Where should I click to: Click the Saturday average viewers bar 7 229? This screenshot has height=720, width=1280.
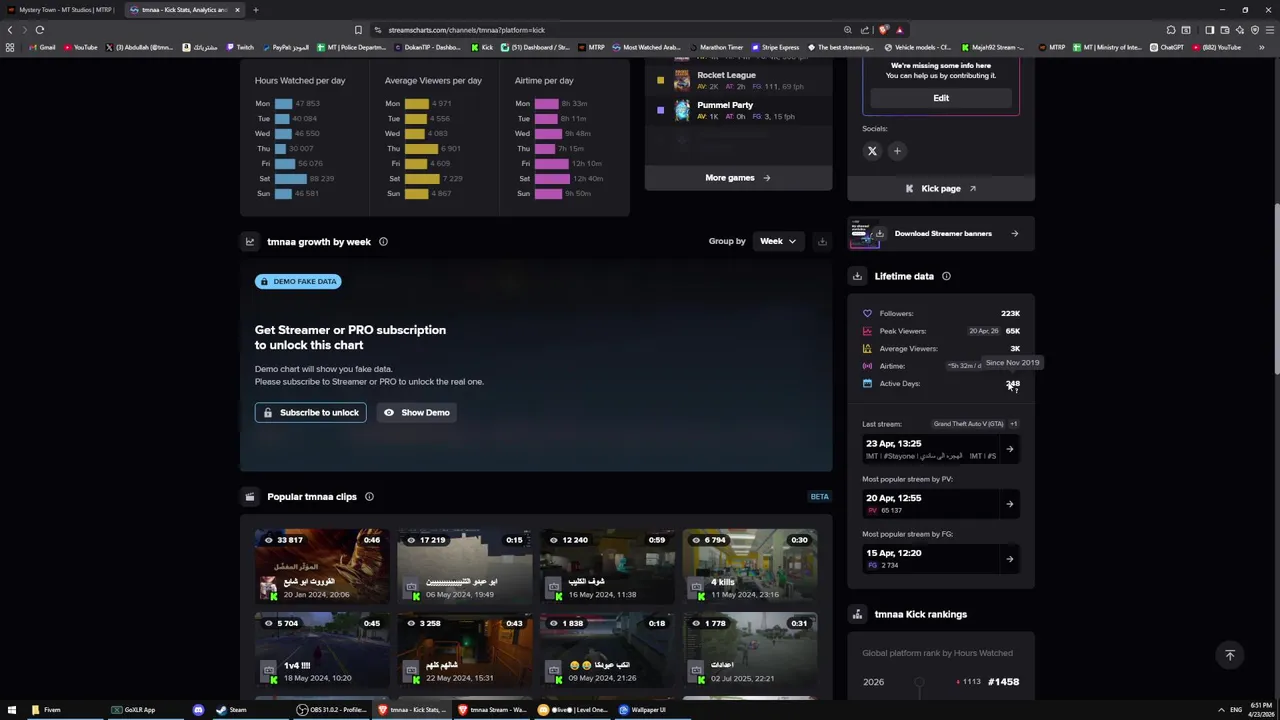[x=422, y=178]
